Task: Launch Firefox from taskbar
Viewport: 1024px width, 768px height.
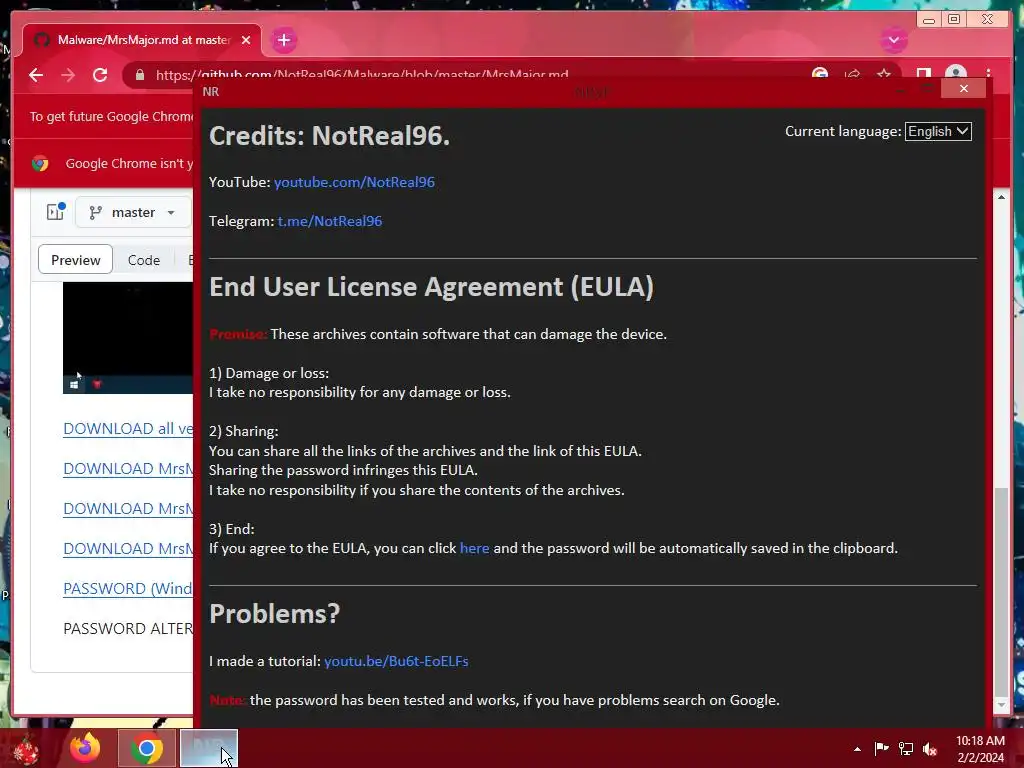Action: click(x=86, y=748)
